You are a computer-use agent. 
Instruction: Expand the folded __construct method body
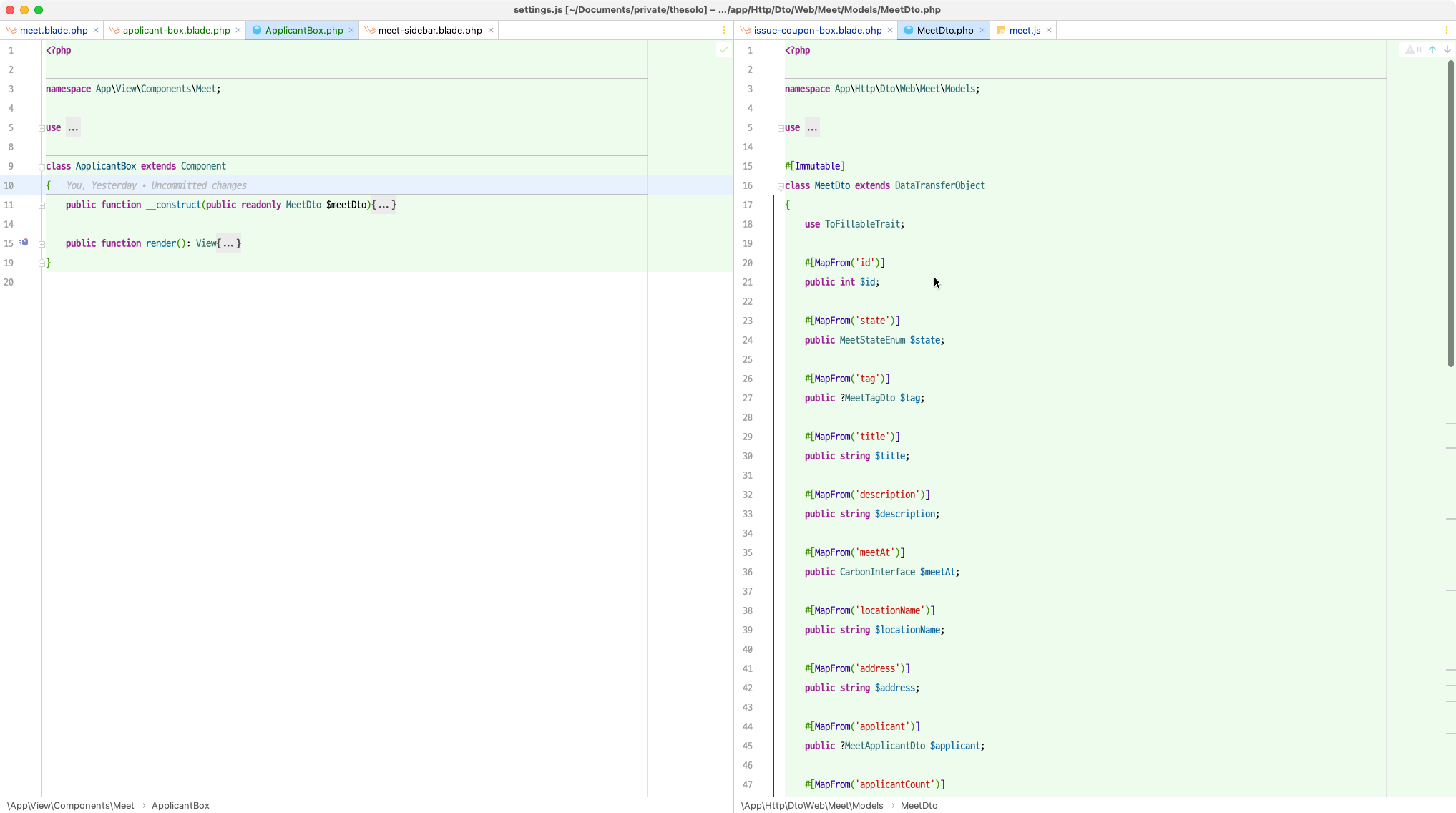coord(383,205)
